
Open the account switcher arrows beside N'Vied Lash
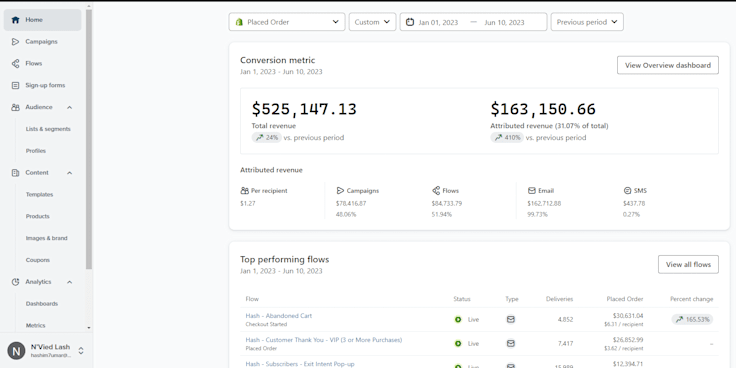81,351
